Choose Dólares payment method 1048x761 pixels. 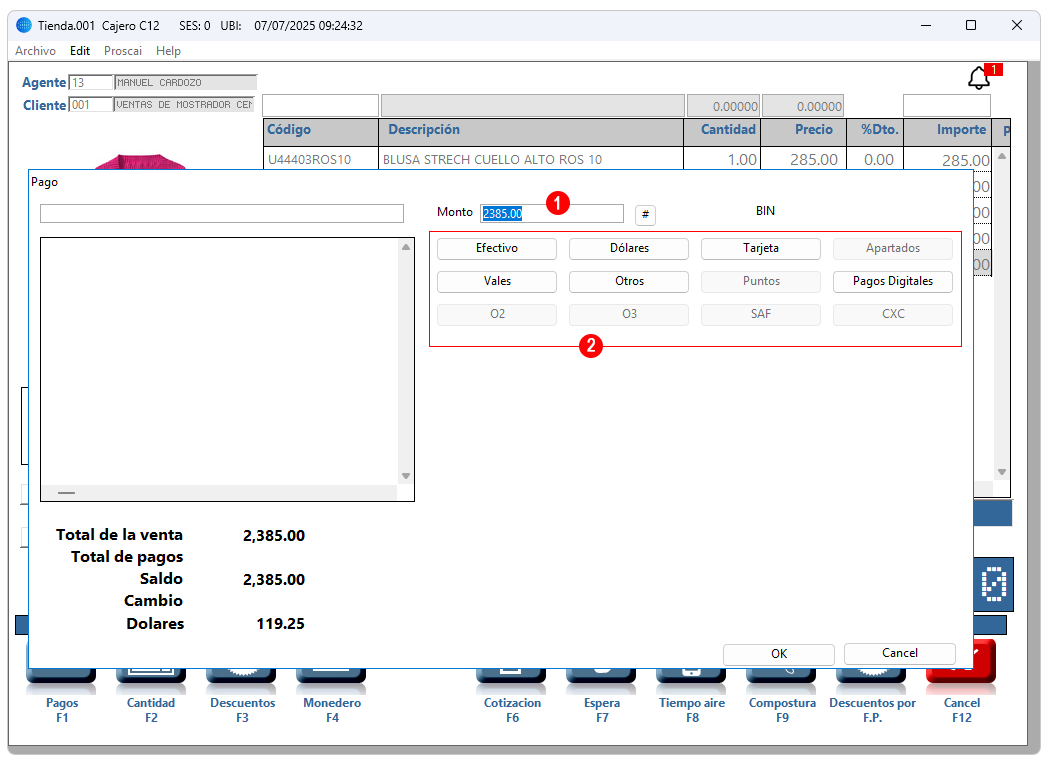tap(629, 249)
